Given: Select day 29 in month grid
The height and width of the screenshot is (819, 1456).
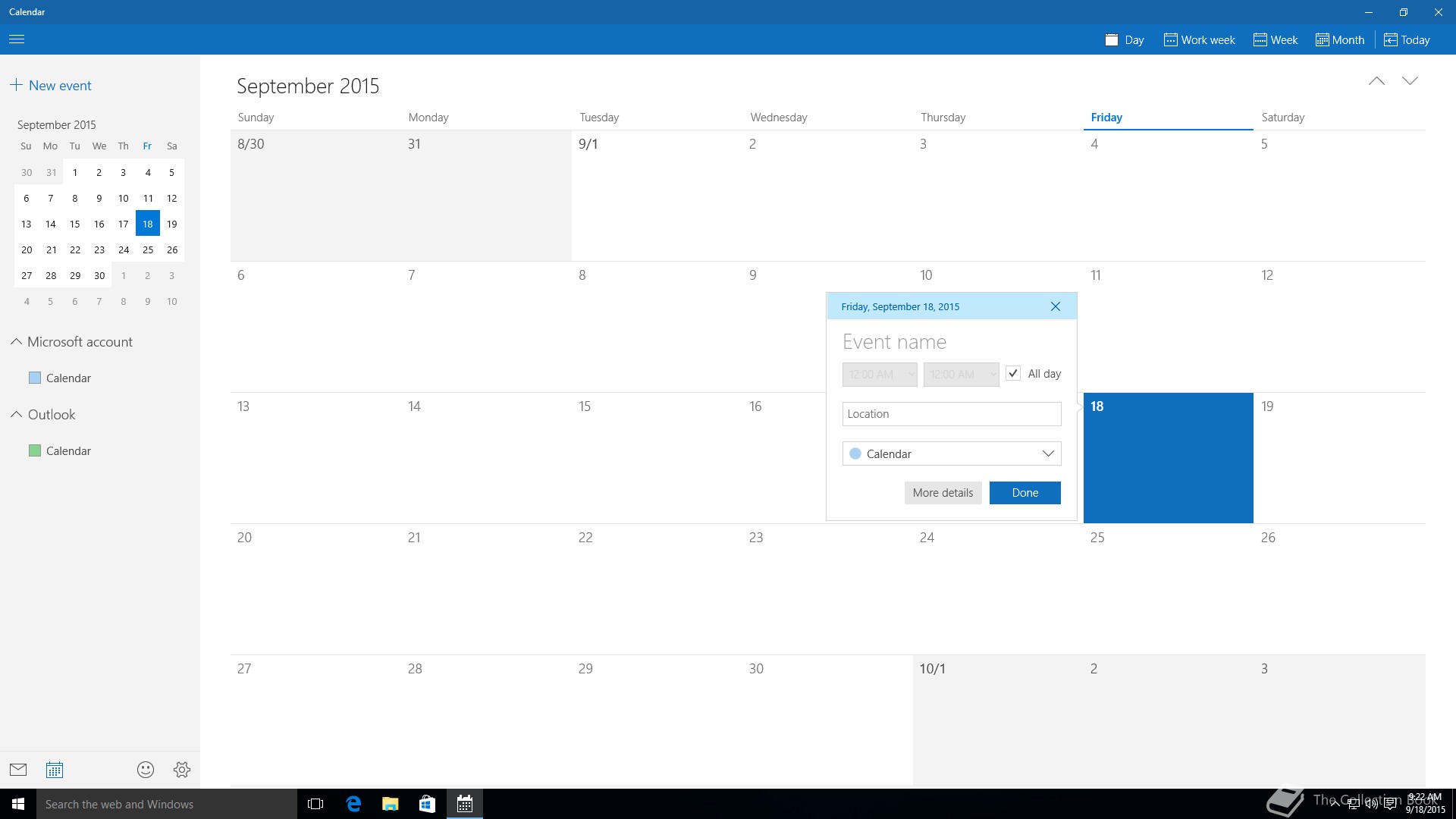Looking at the screenshot, I should [657, 720].
